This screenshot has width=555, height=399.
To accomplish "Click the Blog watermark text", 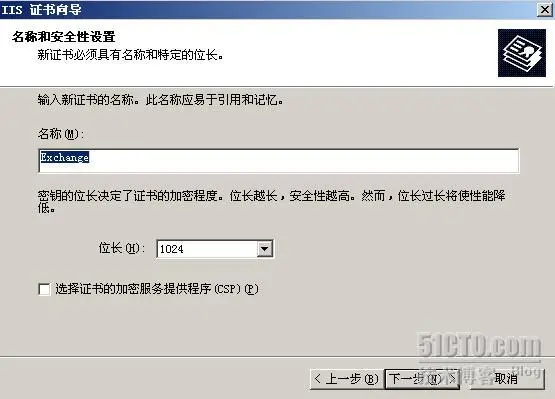I will pyautogui.click(x=526, y=371).
